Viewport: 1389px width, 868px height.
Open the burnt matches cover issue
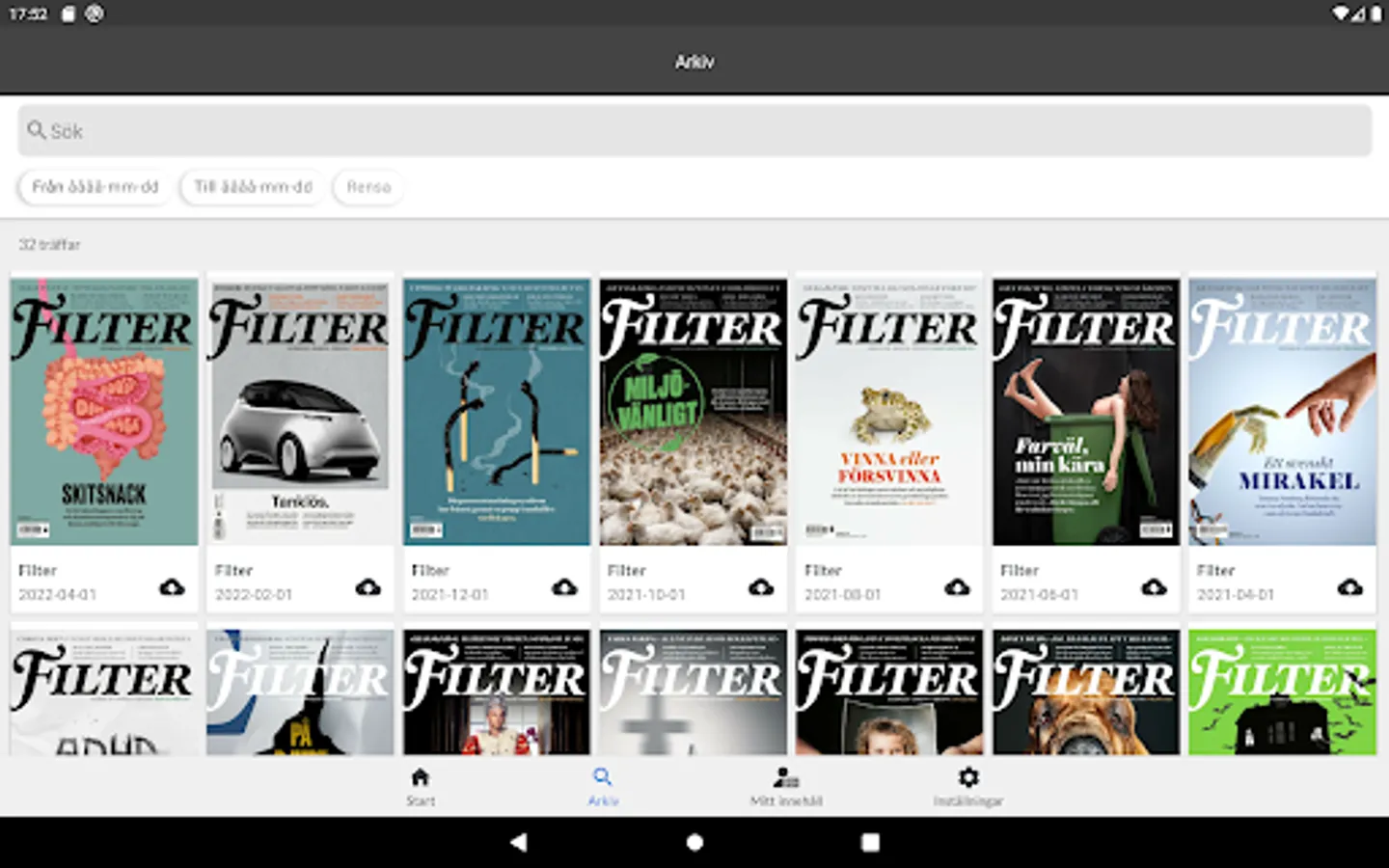[x=497, y=412]
